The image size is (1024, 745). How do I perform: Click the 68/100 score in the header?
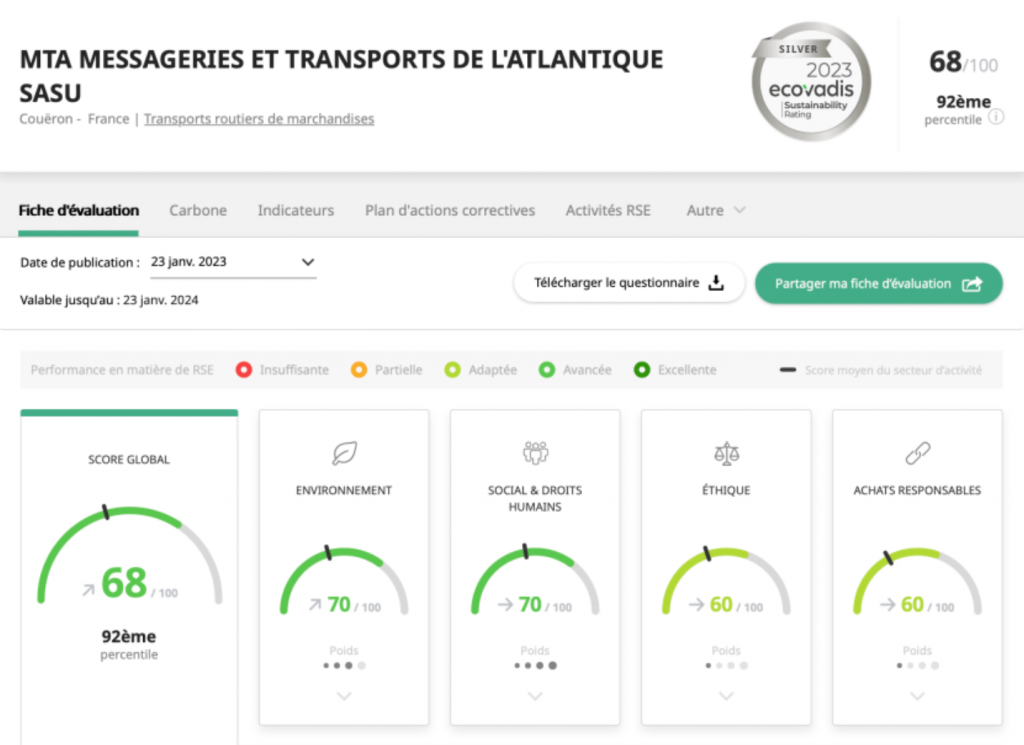click(x=963, y=63)
